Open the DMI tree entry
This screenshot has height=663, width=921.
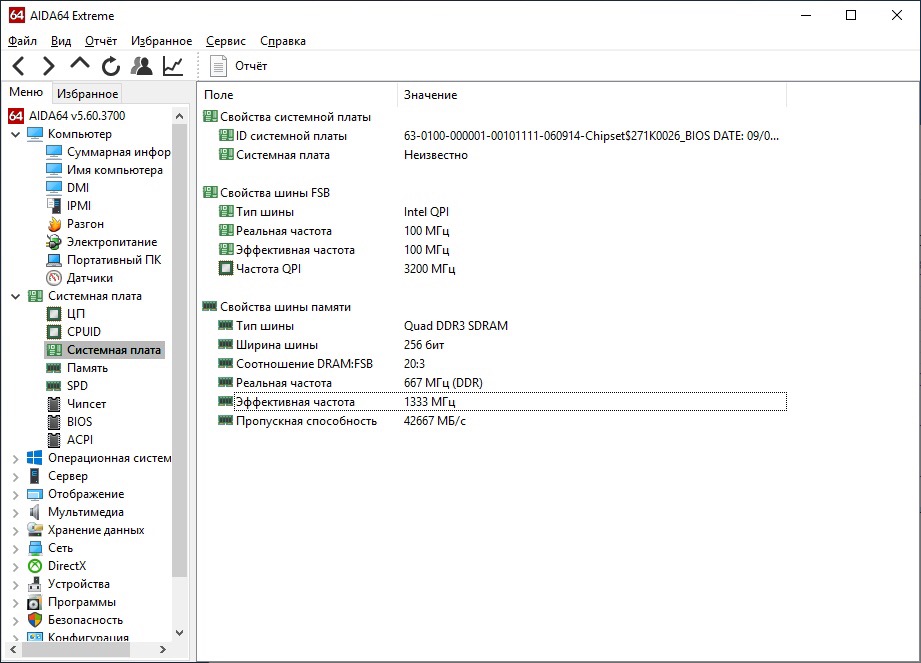(78, 188)
